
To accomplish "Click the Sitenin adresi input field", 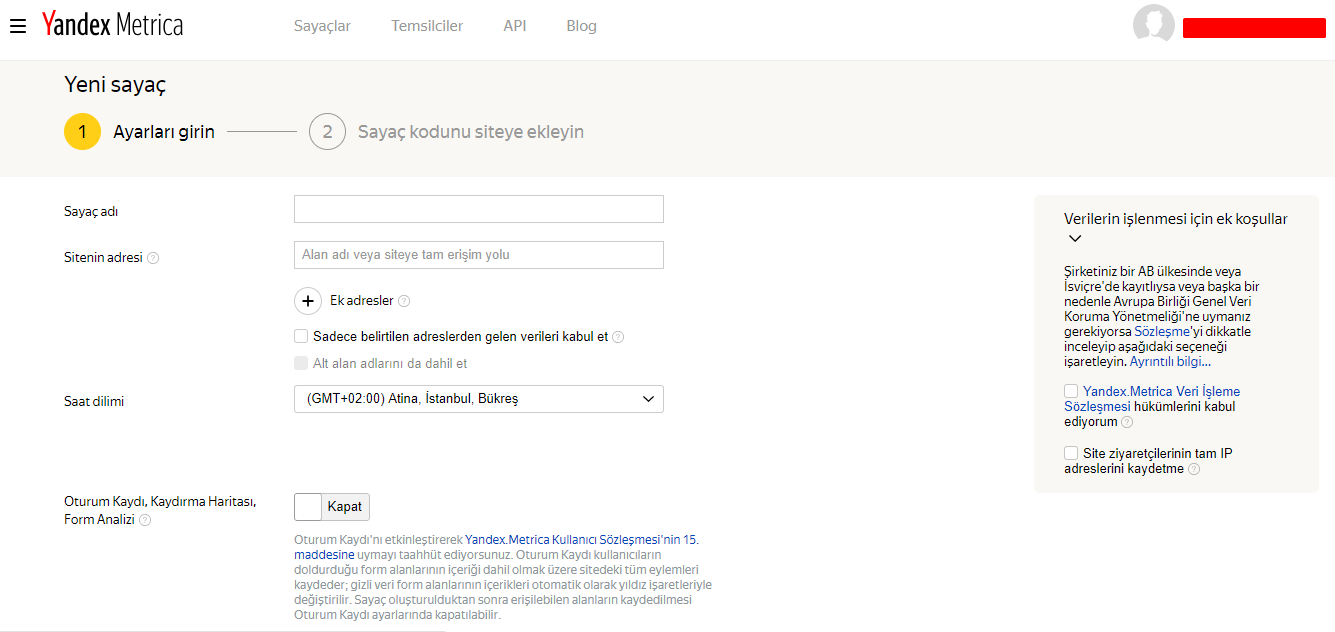I will pos(479,255).
